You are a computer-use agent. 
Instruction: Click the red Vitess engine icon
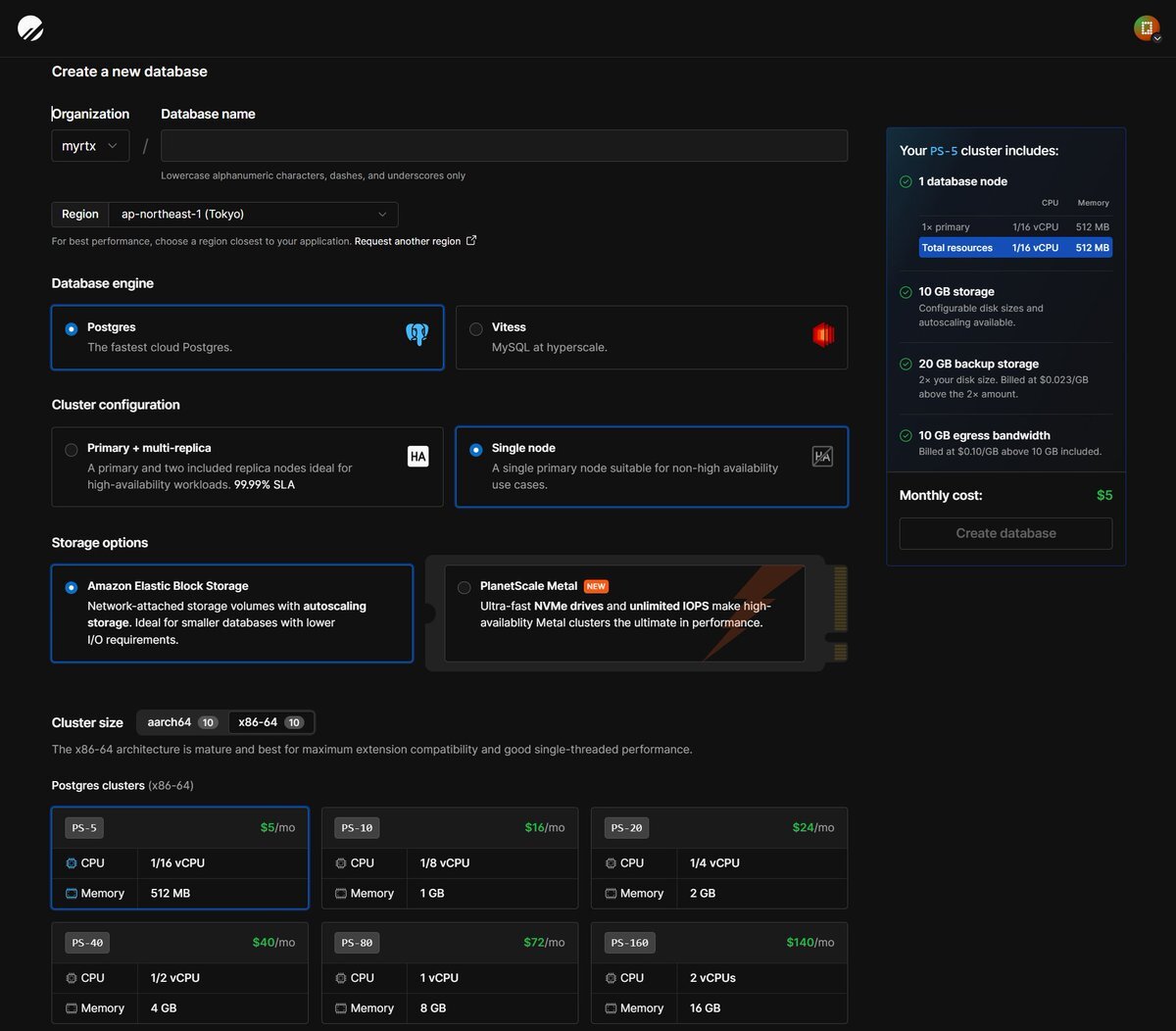coord(822,335)
